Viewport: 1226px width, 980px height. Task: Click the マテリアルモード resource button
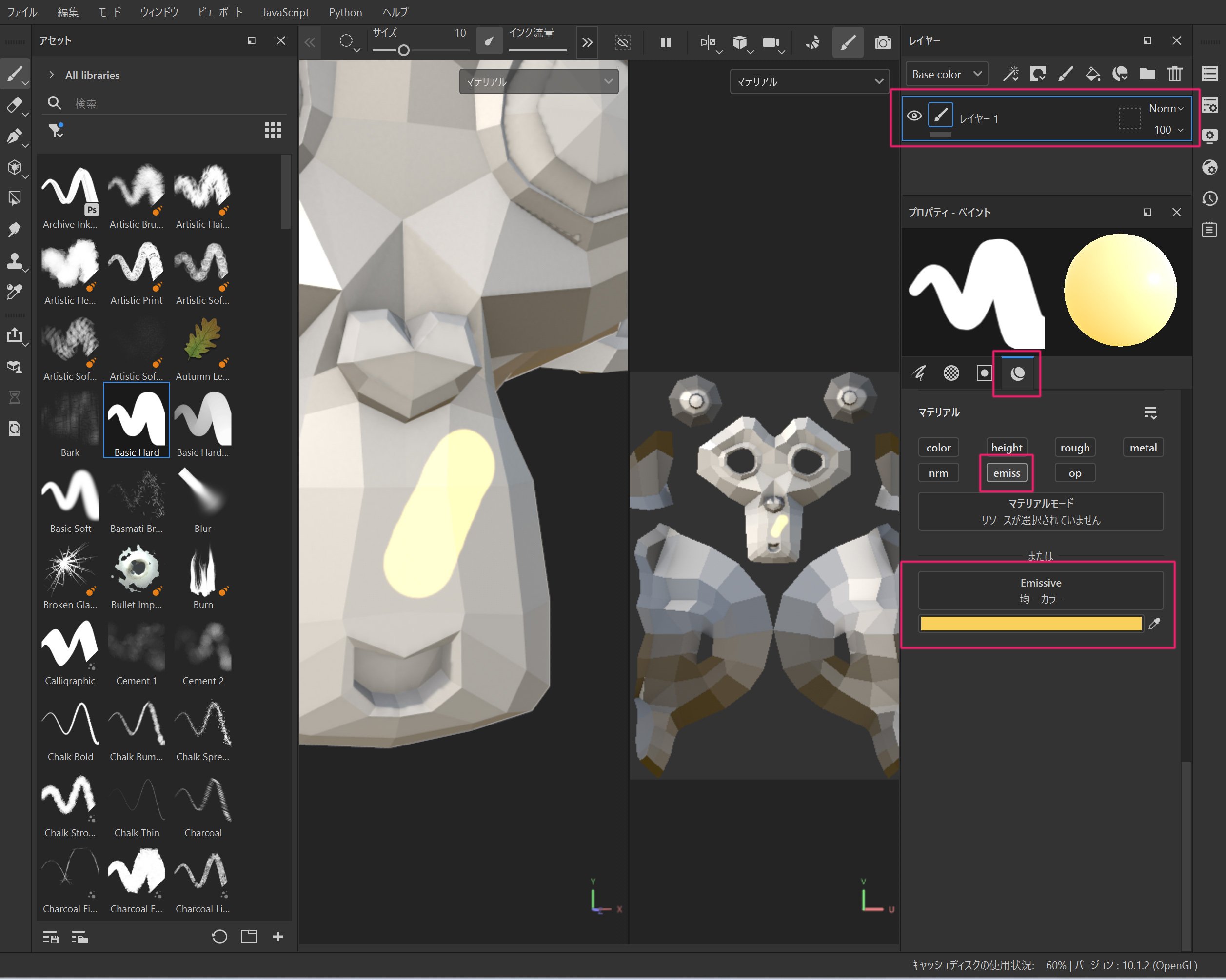1041,511
